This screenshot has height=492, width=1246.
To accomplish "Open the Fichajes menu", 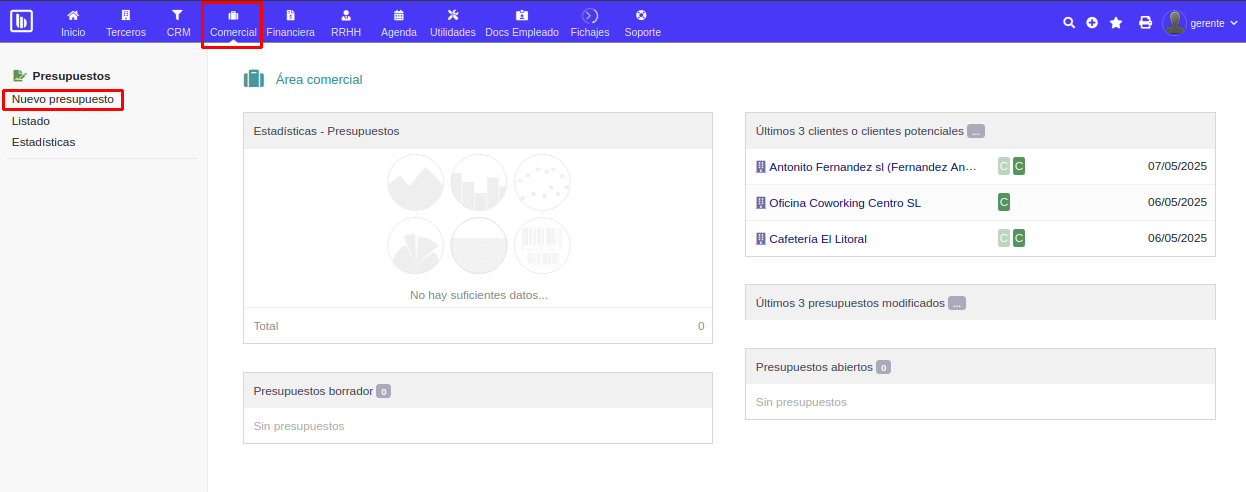I will pos(590,23).
